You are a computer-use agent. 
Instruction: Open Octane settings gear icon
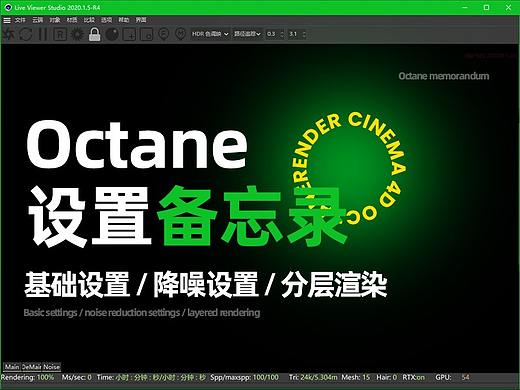click(x=77, y=34)
